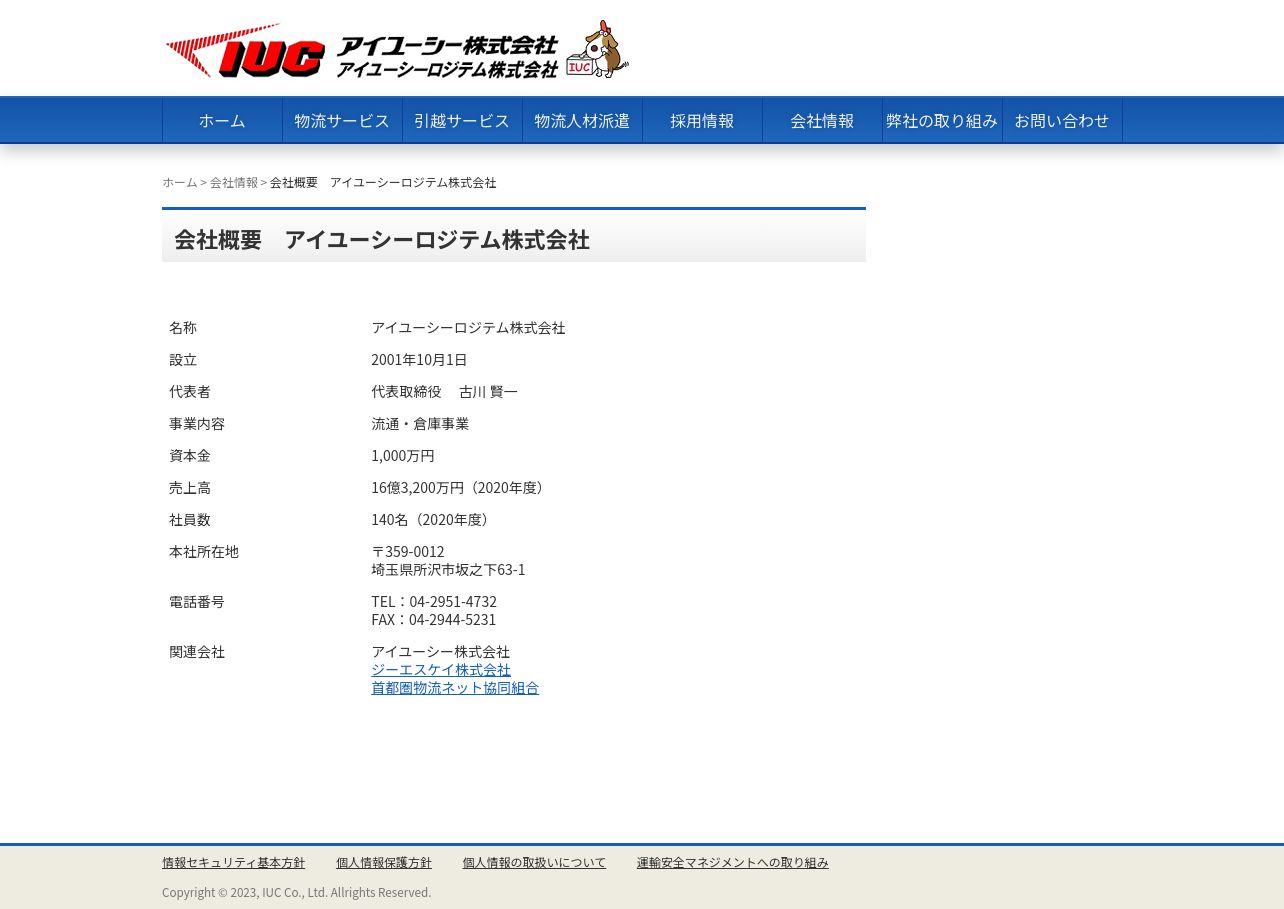Open the お問い合わせ menu item
Viewport: 1284px width, 909px height.
[x=1062, y=121]
